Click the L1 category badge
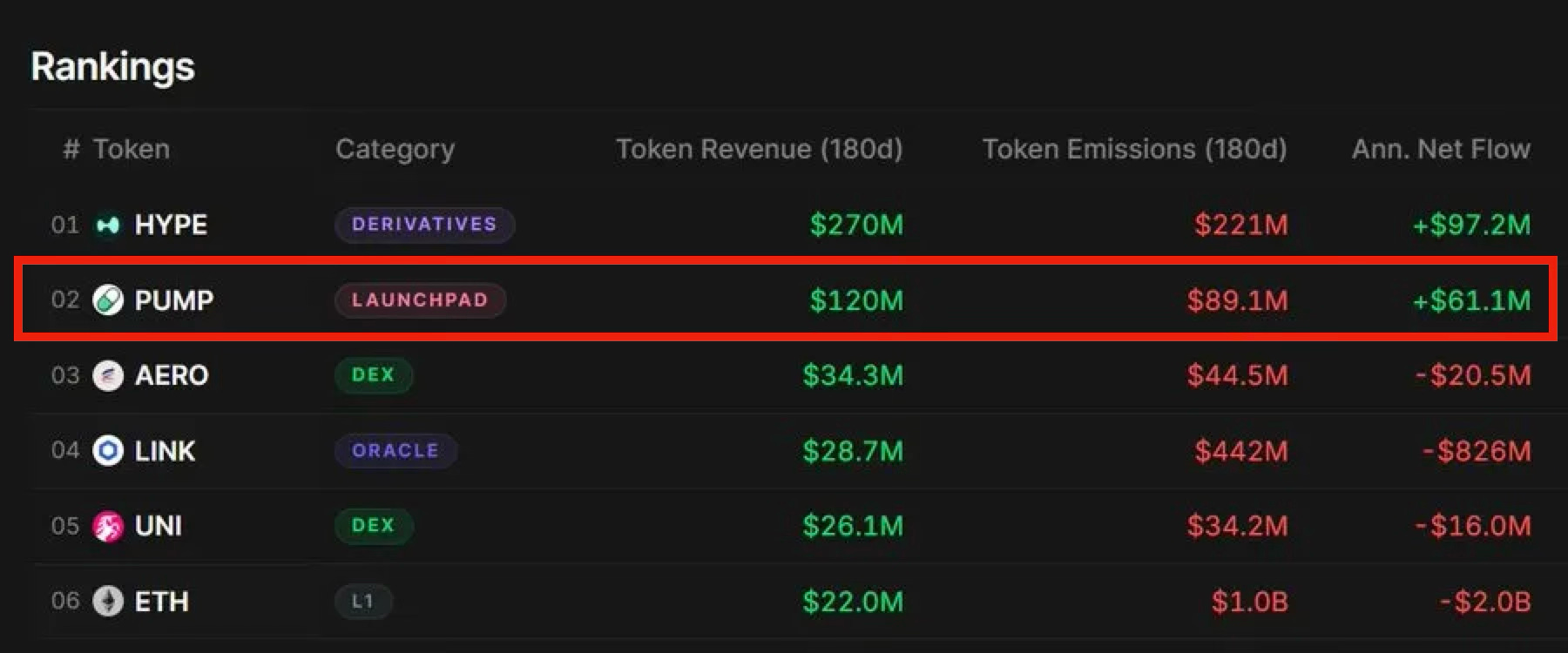This screenshot has height=653, width=1568. click(363, 602)
